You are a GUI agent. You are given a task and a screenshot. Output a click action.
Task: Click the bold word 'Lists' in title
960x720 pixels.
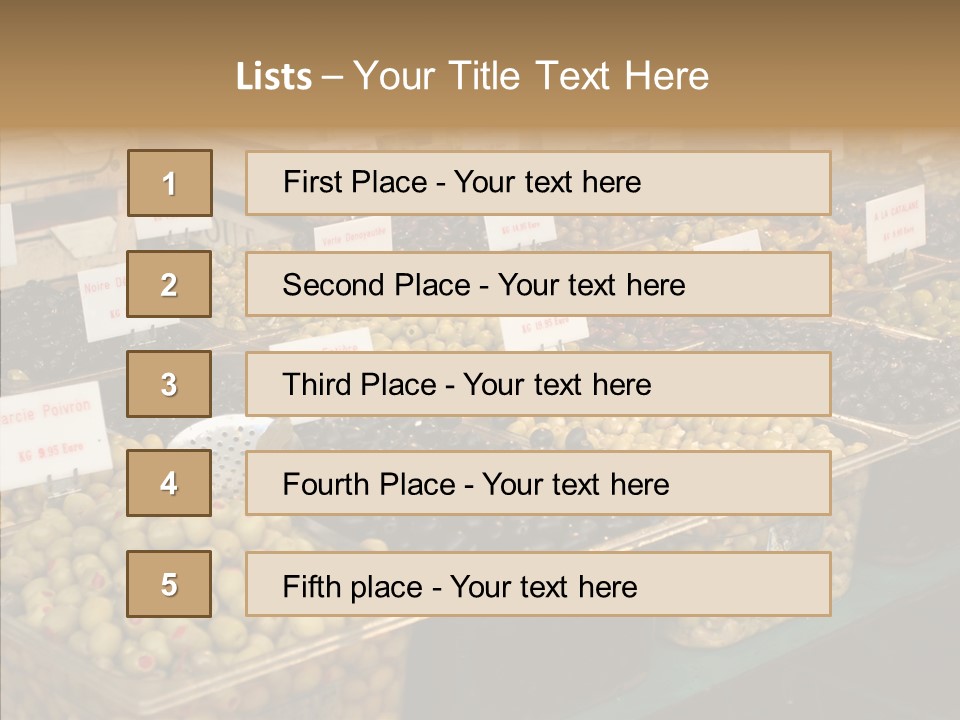[274, 76]
